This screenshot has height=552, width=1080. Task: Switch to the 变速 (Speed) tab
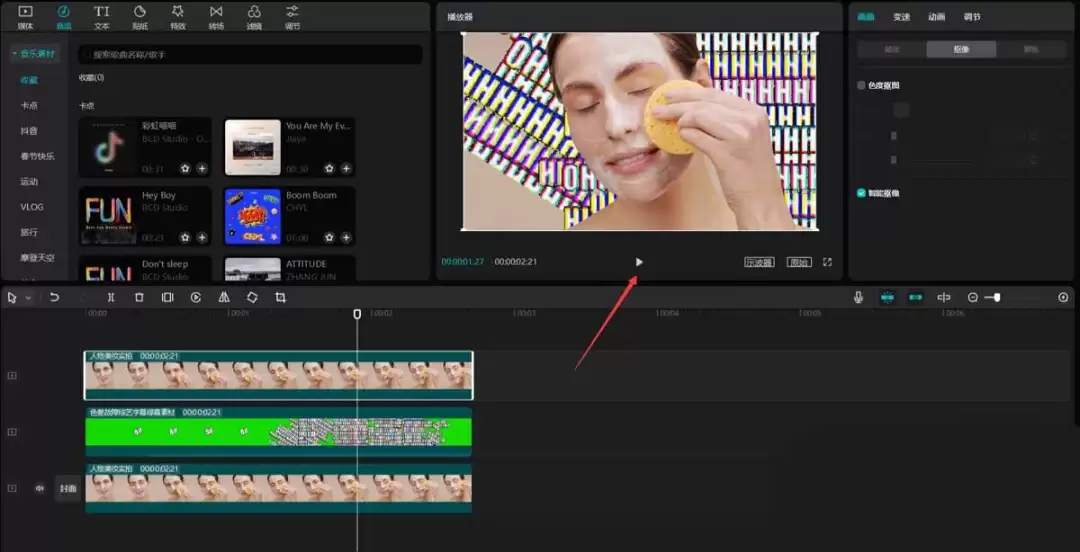[901, 17]
